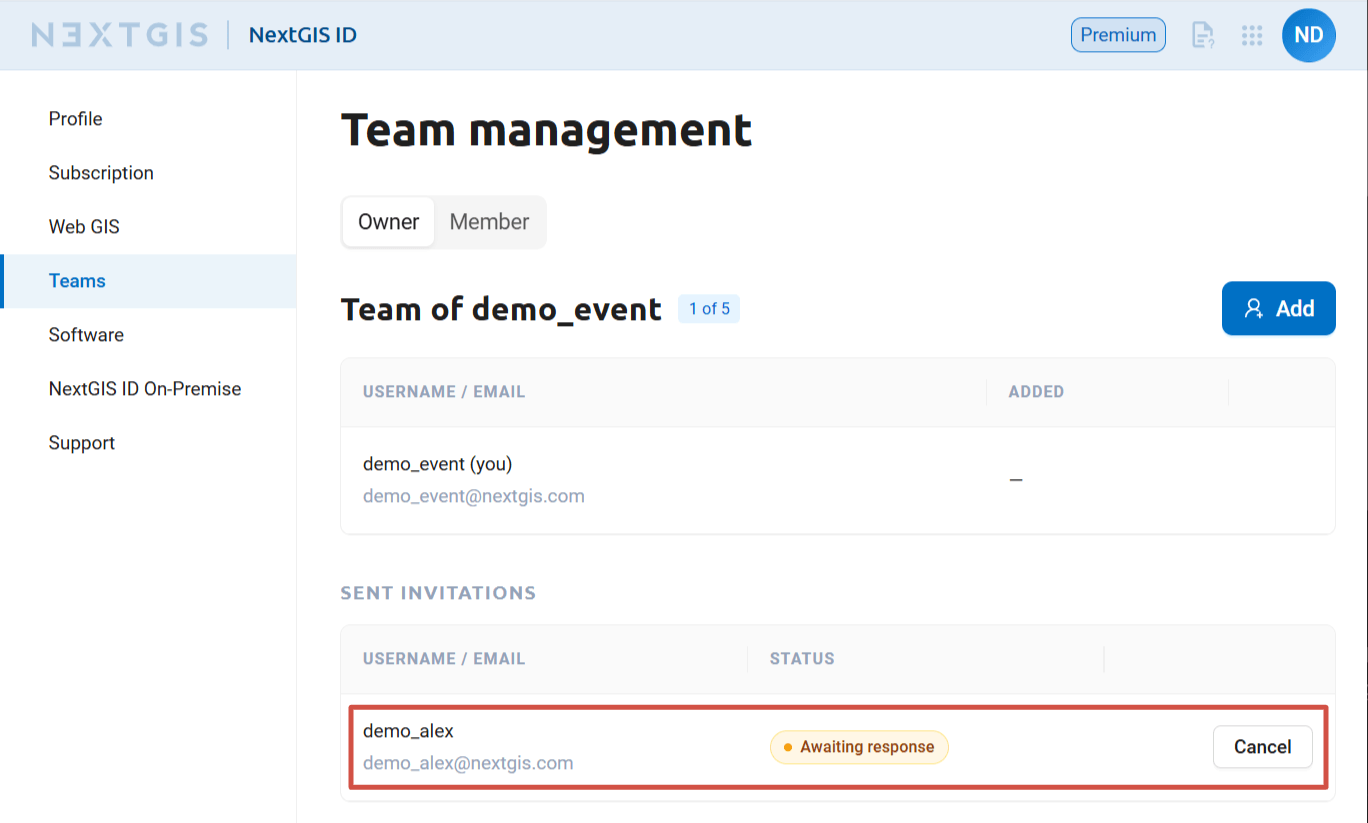Image resolution: width=1368 pixels, height=823 pixels.
Task: Open NextGIS ID header link
Action: click(x=303, y=35)
